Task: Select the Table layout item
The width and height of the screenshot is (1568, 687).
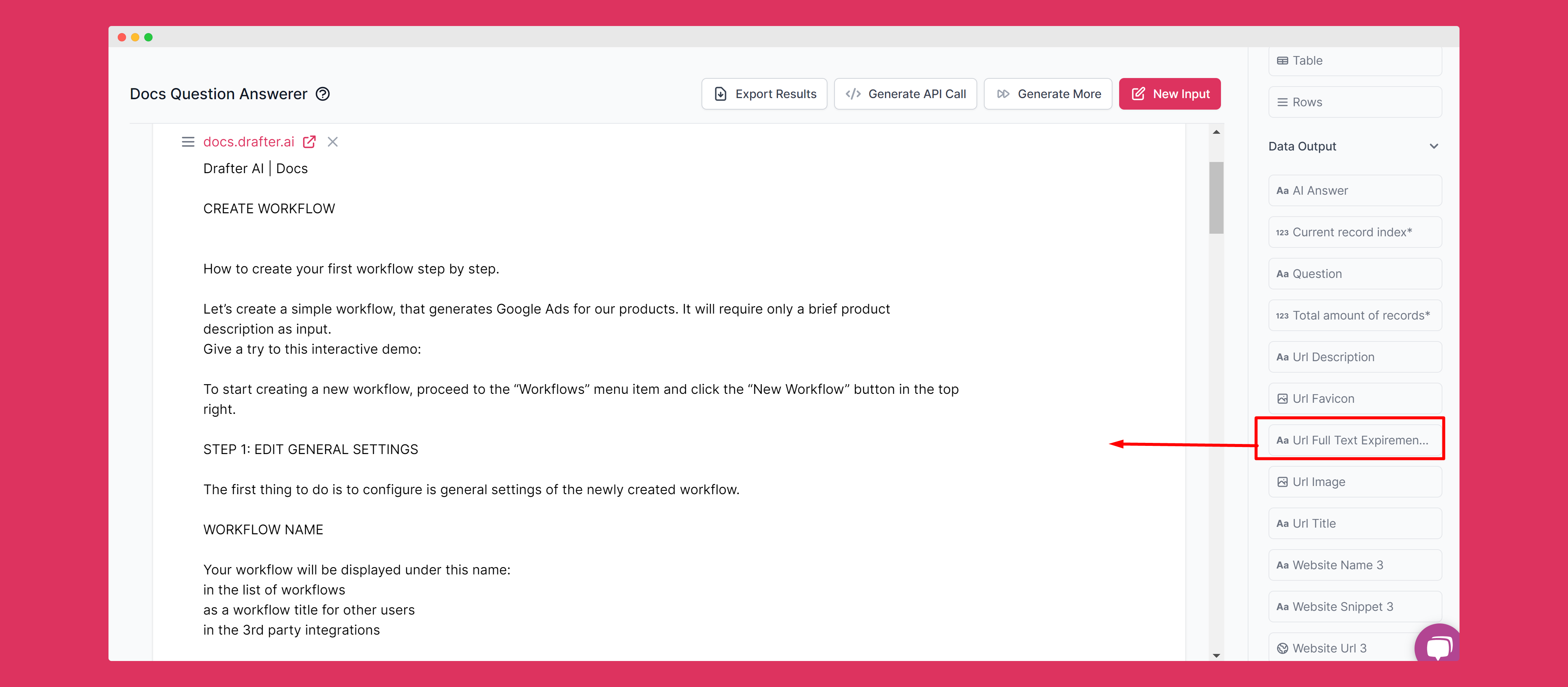Action: [x=1355, y=61]
